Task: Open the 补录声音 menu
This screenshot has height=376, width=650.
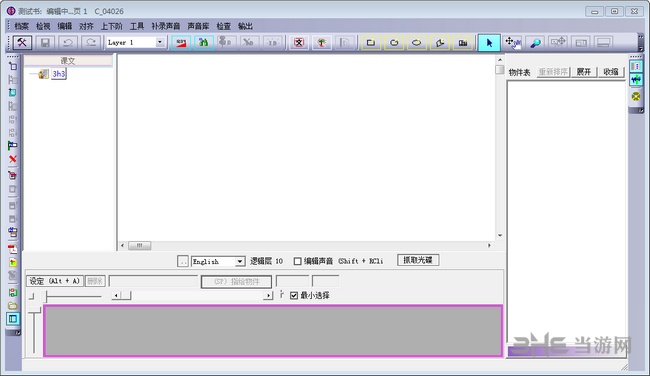Action: [166, 26]
